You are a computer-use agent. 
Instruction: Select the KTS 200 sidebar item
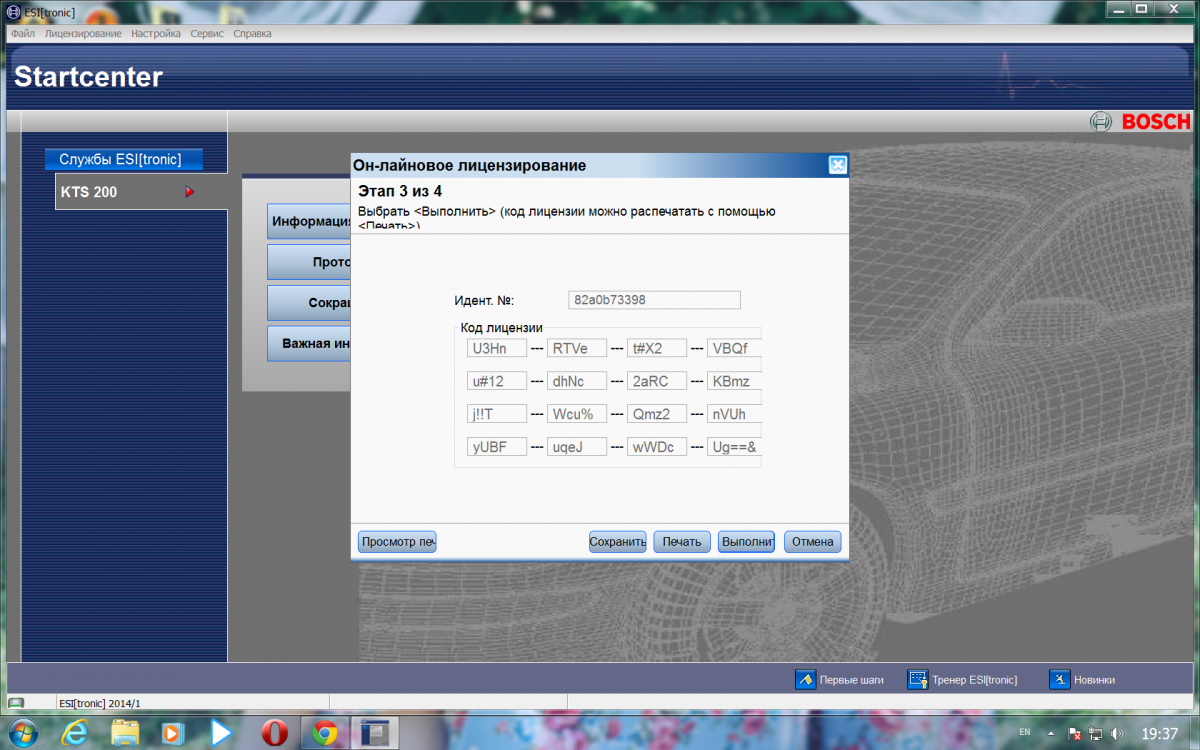click(140, 192)
